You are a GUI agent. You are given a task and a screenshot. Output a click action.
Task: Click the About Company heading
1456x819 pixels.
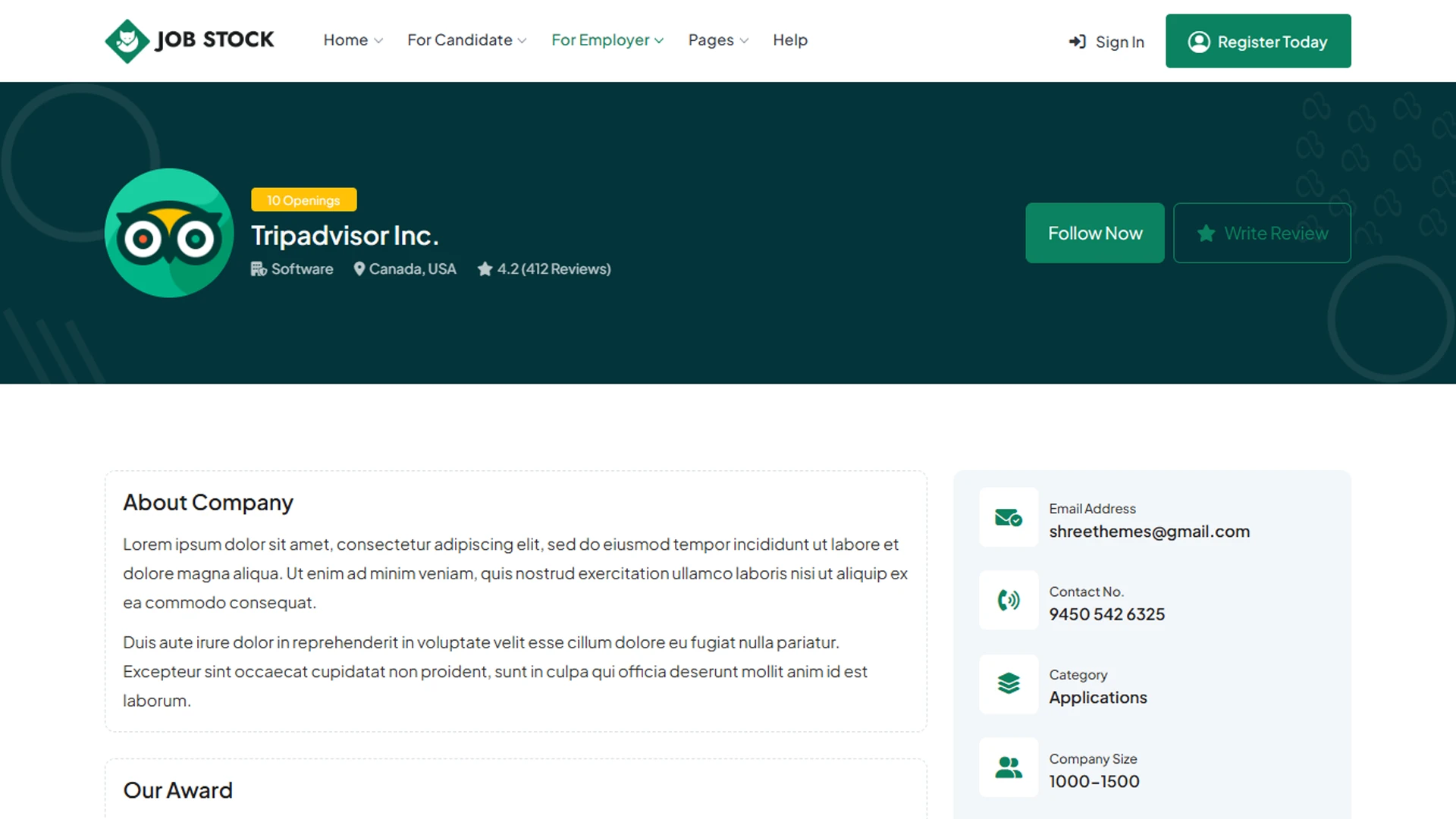coord(208,503)
